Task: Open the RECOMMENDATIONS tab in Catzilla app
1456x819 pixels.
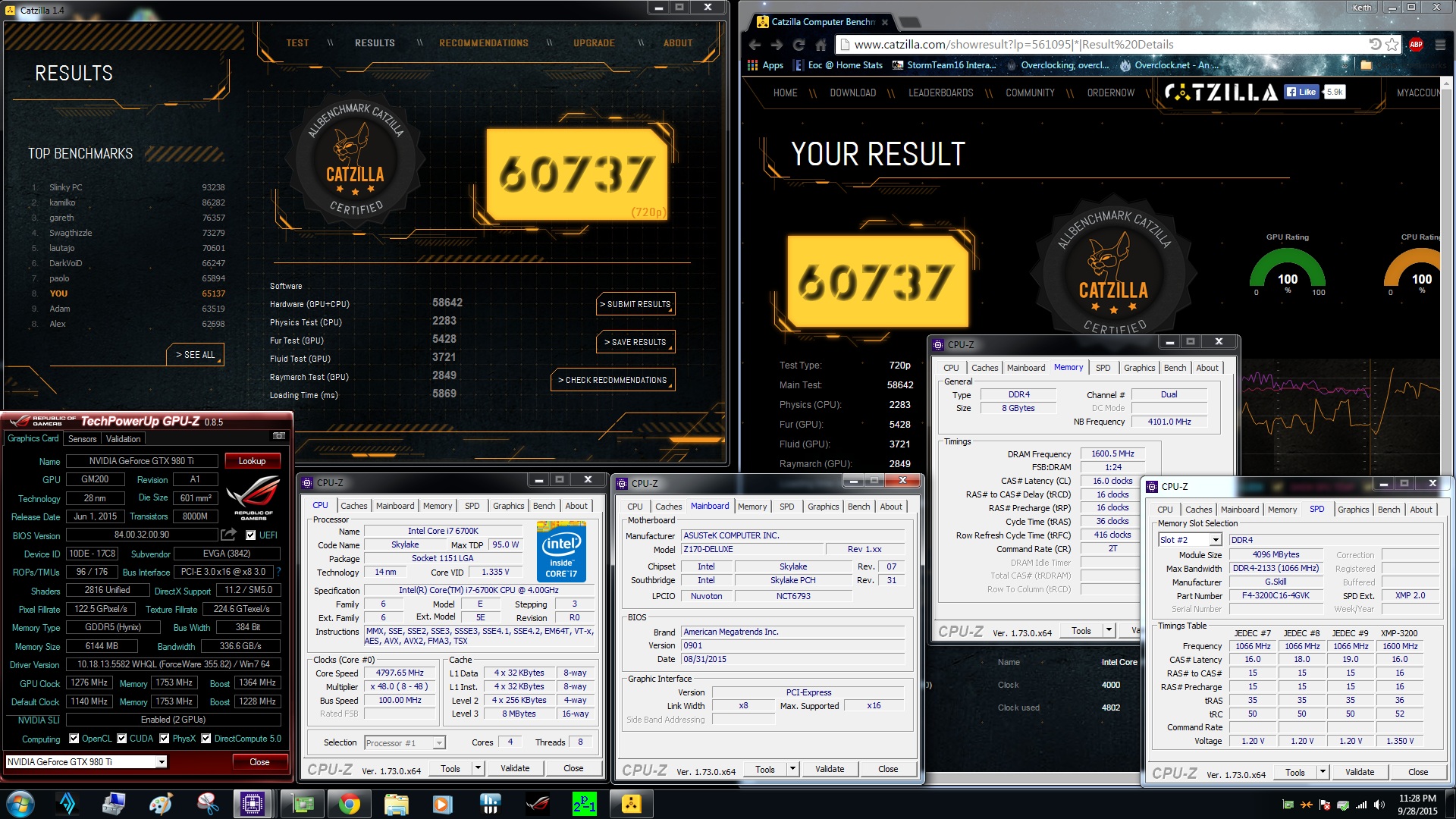Action: 484,43
